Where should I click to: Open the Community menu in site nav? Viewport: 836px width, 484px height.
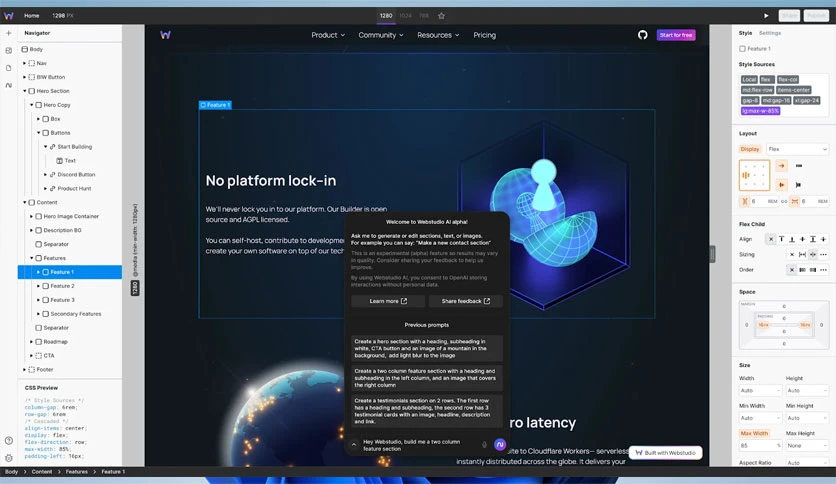381,35
